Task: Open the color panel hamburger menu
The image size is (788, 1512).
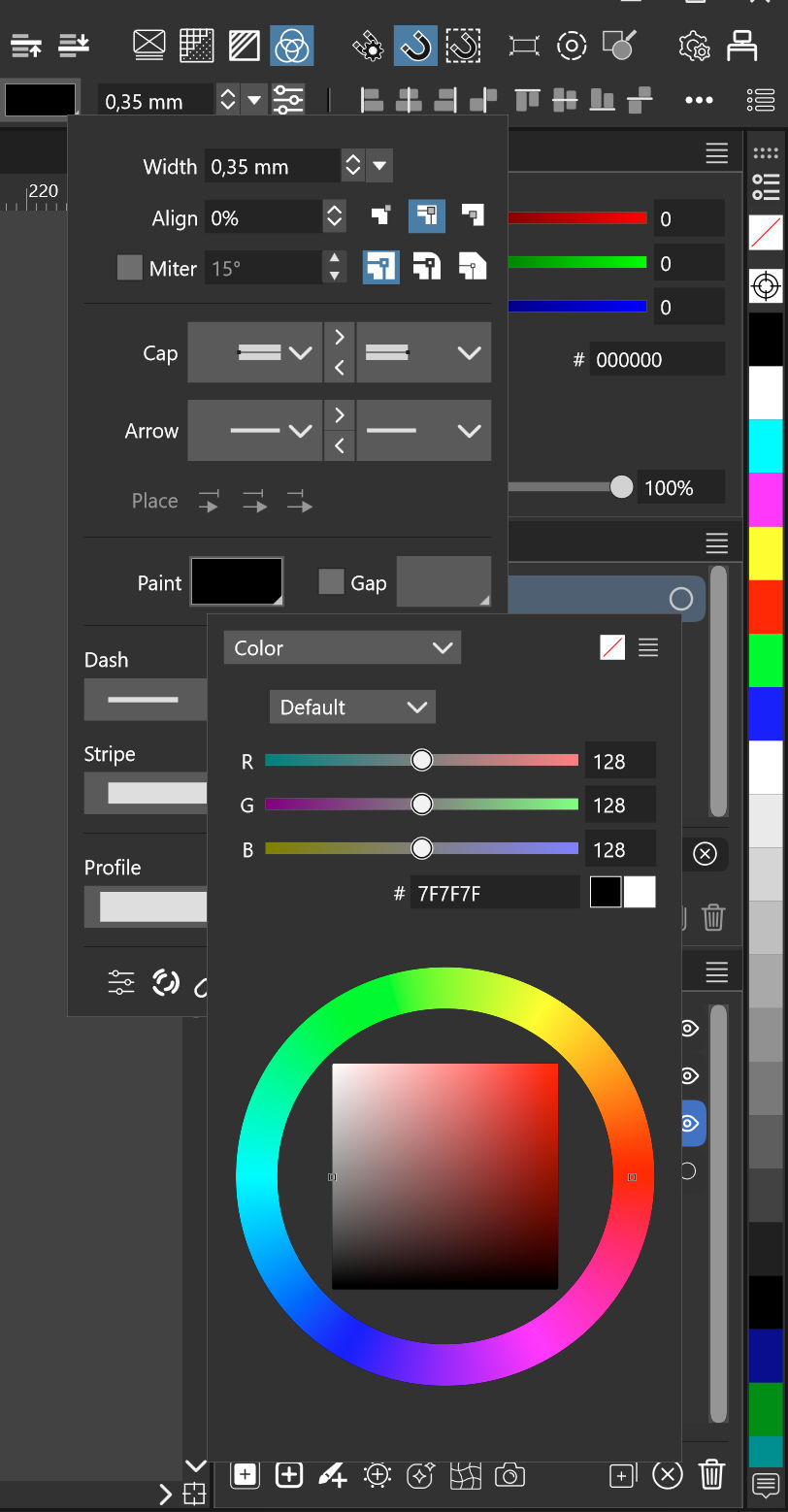Action: [x=648, y=648]
